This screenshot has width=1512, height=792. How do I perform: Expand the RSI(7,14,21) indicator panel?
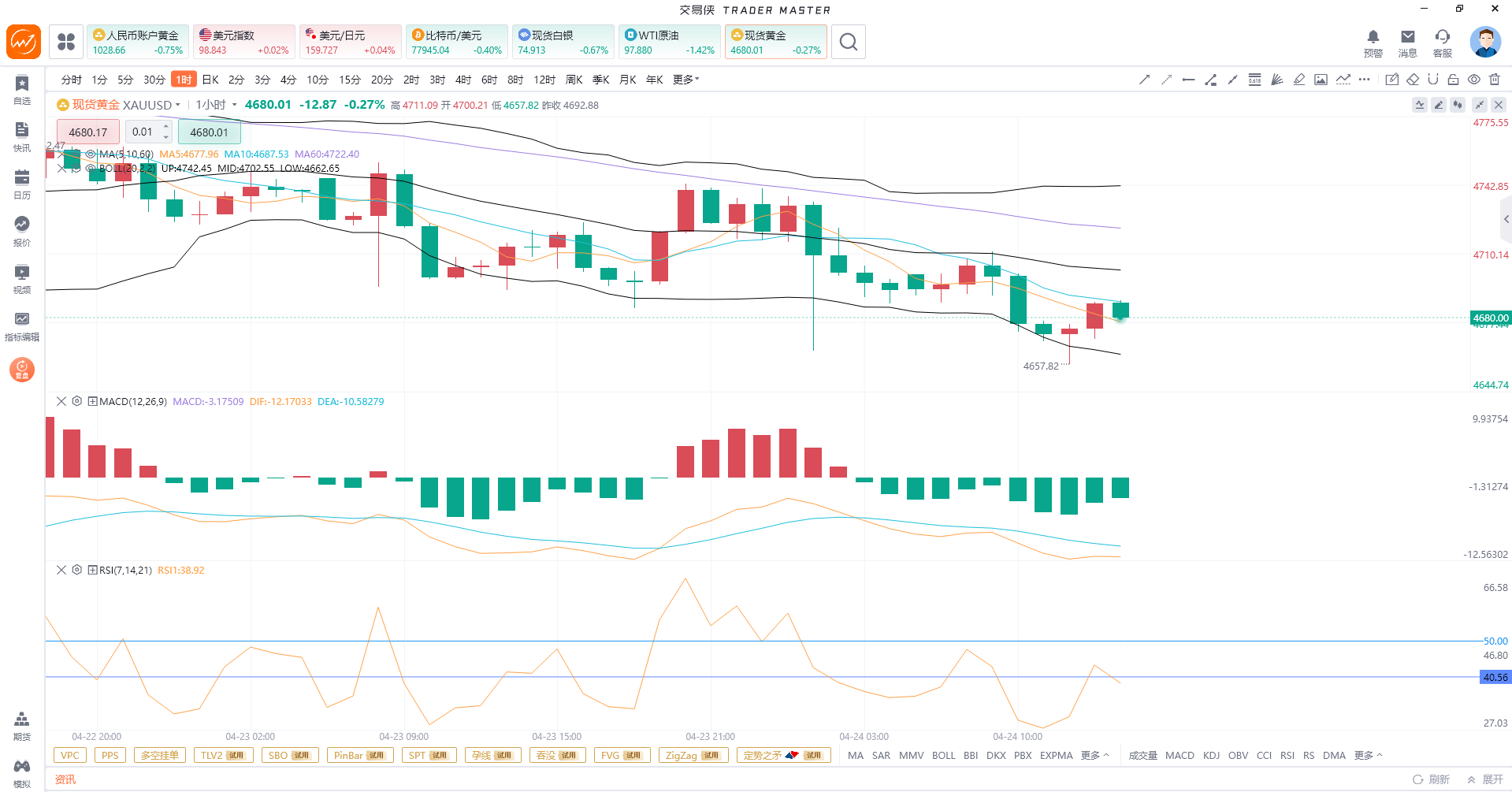92,570
